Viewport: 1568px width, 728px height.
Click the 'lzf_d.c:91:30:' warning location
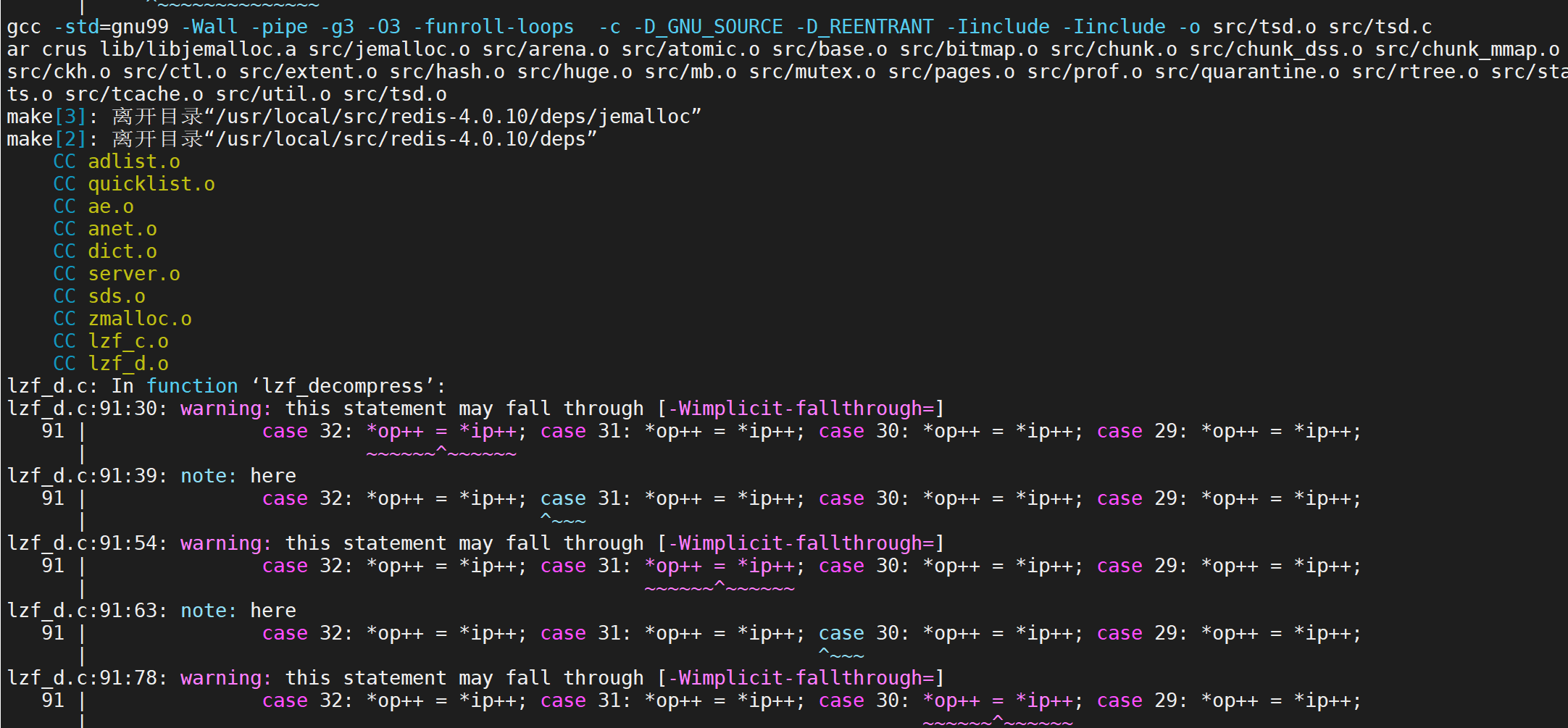point(88,409)
